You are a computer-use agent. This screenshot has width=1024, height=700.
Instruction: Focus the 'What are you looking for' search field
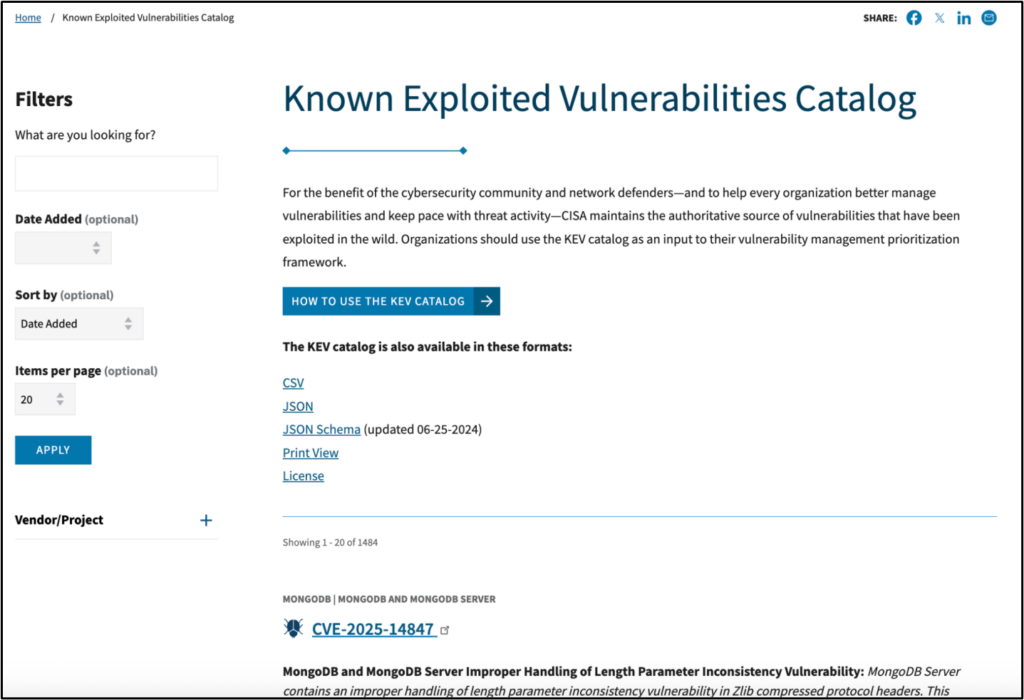tap(116, 174)
